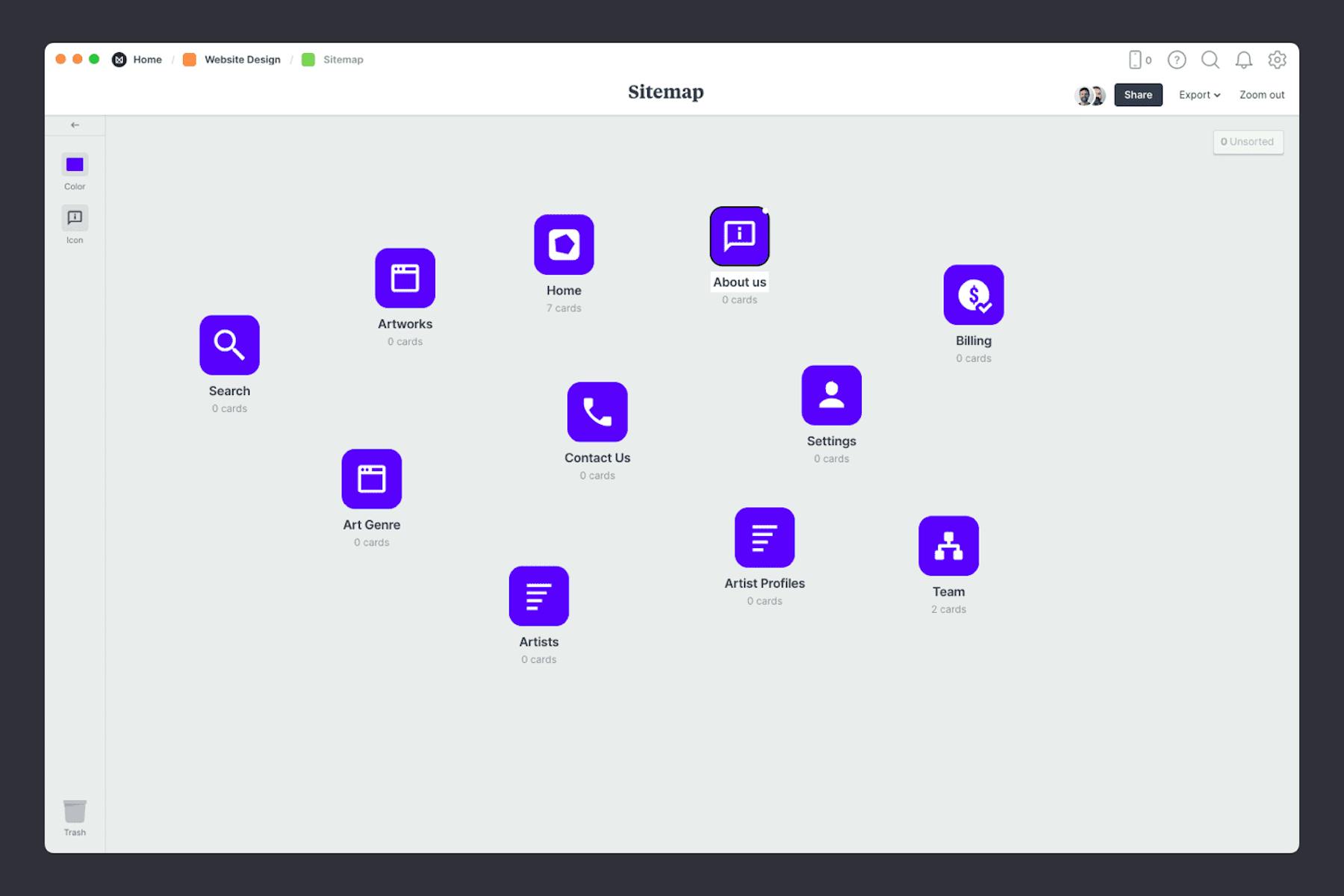Open help via the question mark icon
The image size is (1344, 896).
[1177, 60]
